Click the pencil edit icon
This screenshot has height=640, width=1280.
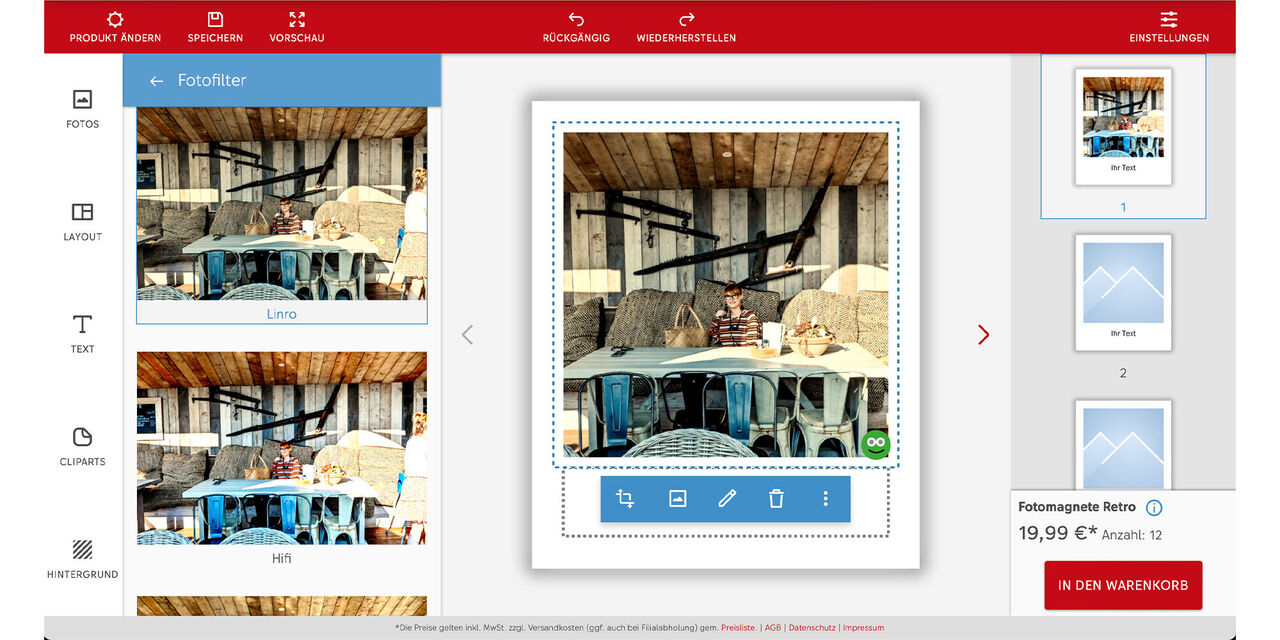point(727,499)
